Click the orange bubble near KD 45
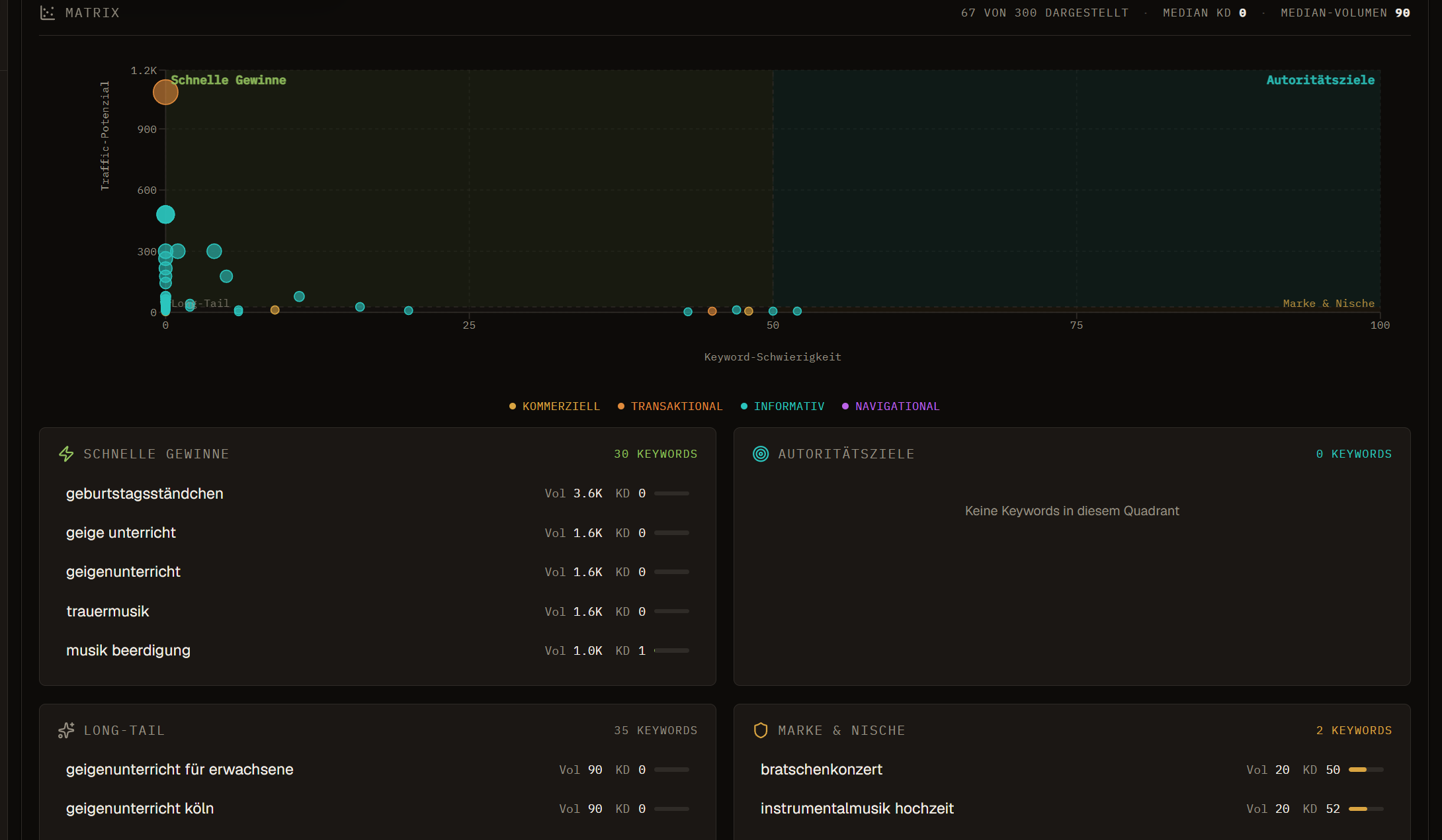This screenshot has width=1442, height=840. point(712,311)
